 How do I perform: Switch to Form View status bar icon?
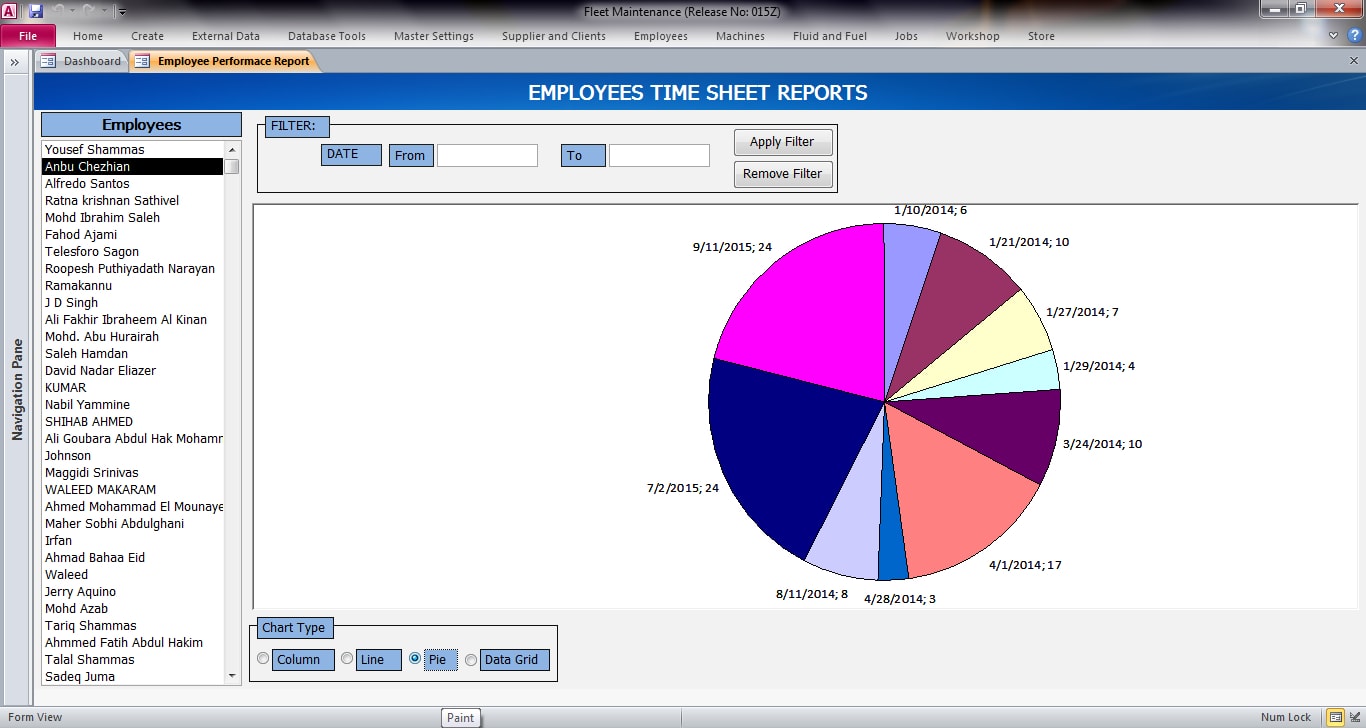coord(1335,717)
